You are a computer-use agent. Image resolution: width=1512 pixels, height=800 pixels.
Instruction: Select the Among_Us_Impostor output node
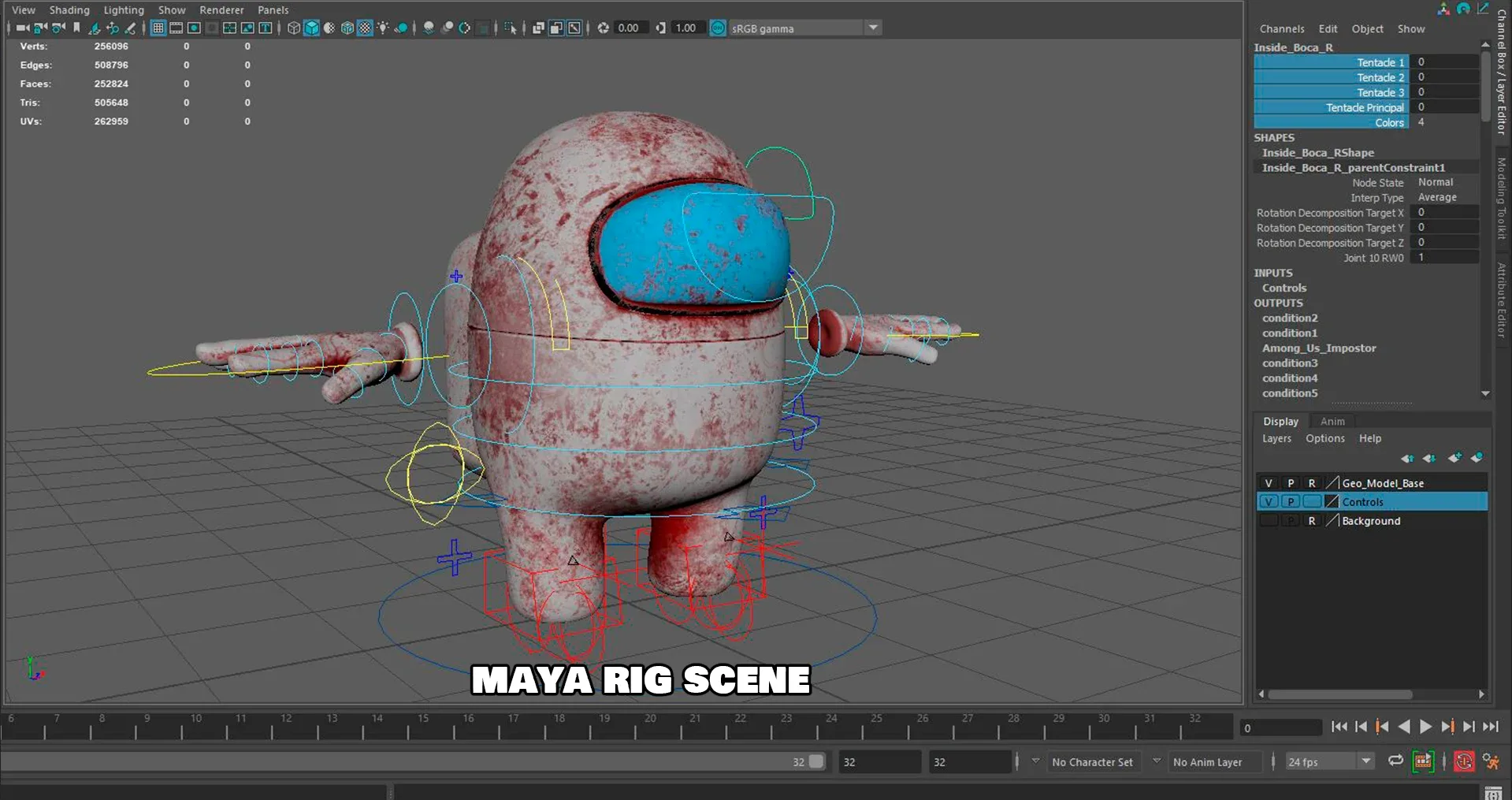(x=1319, y=348)
